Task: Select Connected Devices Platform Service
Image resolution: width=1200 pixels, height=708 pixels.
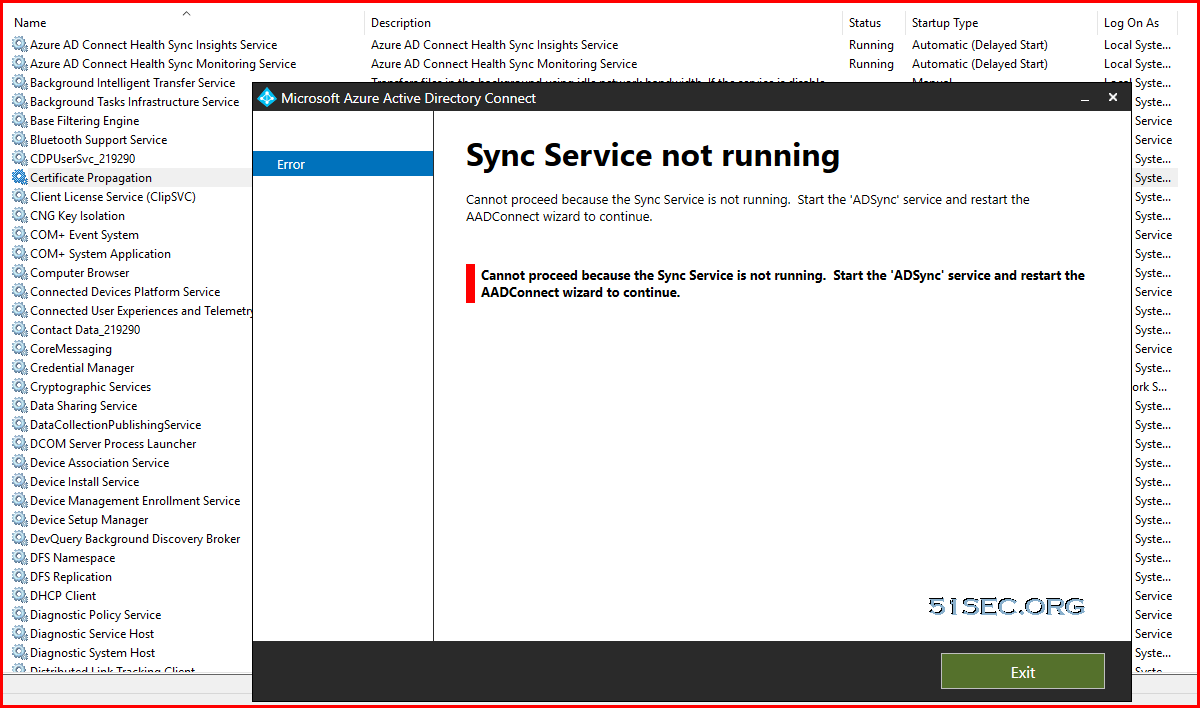Action: pyautogui.click(x=125, y=292)
